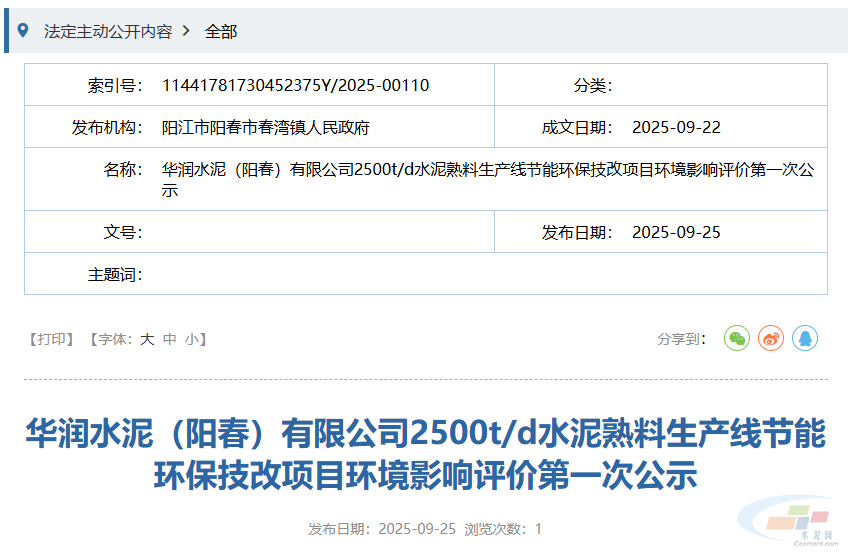The height and width of the screenshot is (556, 848).
Task: Set font size to 大
Action: (x=147, y=339)
